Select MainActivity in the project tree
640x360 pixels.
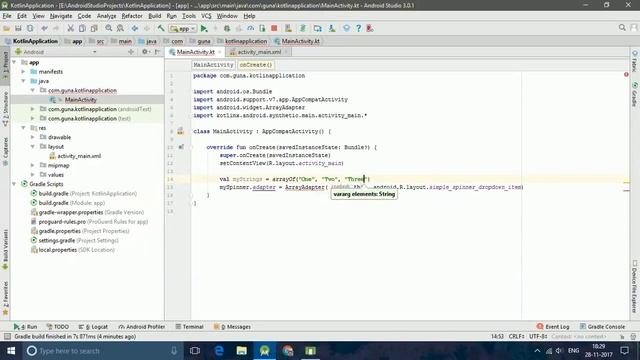(80, 100)
